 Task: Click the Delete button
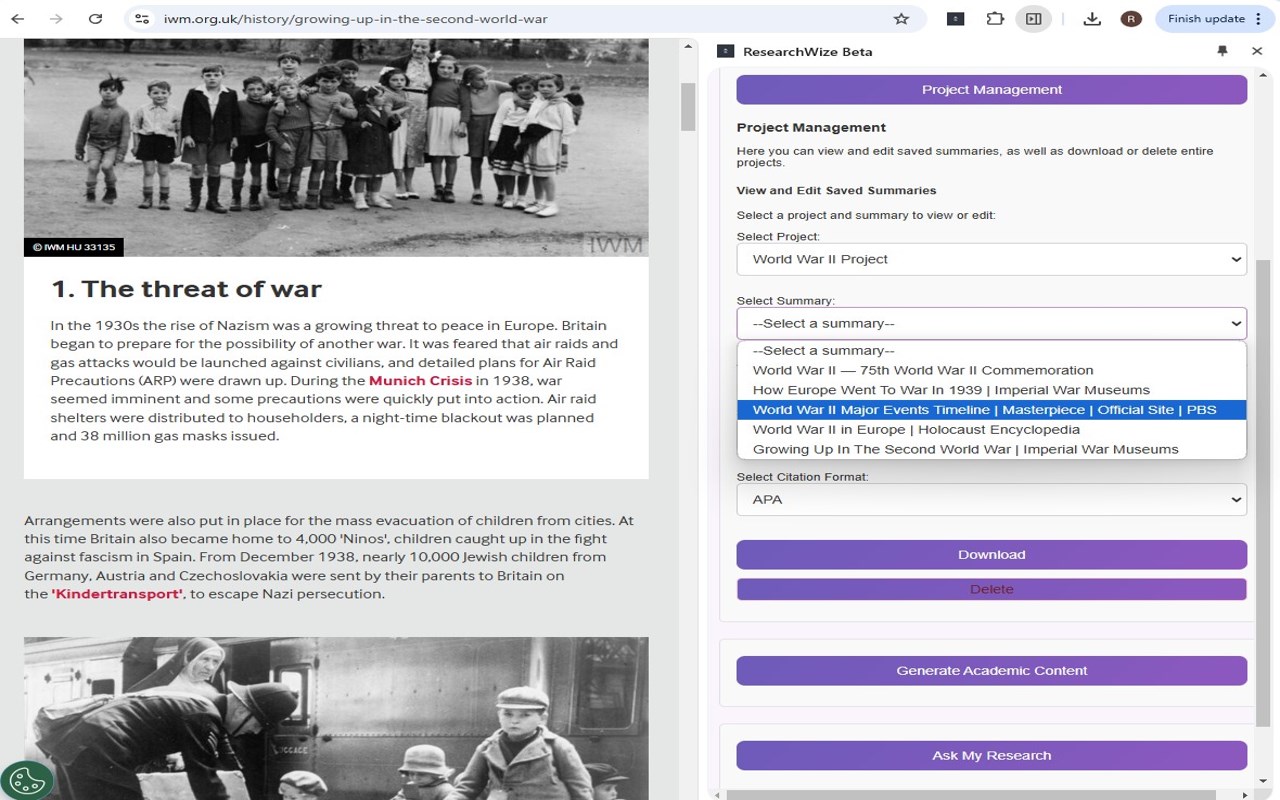(992, 589)
